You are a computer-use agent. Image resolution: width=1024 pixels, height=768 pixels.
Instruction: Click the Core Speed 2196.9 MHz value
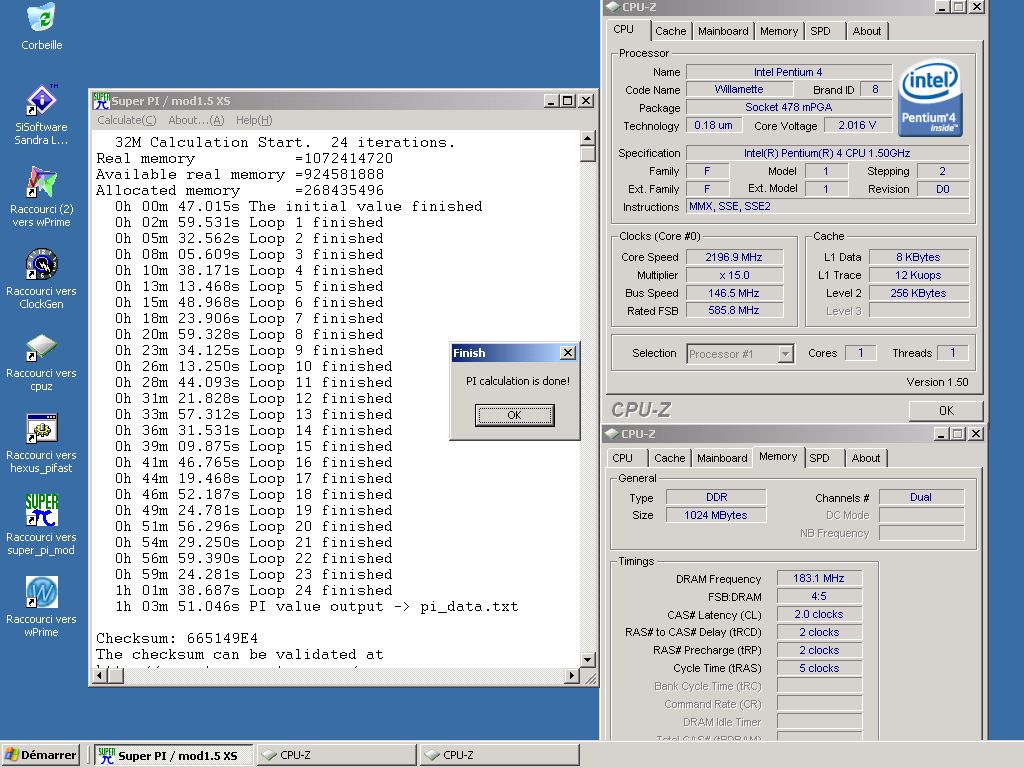coord(734,257)
